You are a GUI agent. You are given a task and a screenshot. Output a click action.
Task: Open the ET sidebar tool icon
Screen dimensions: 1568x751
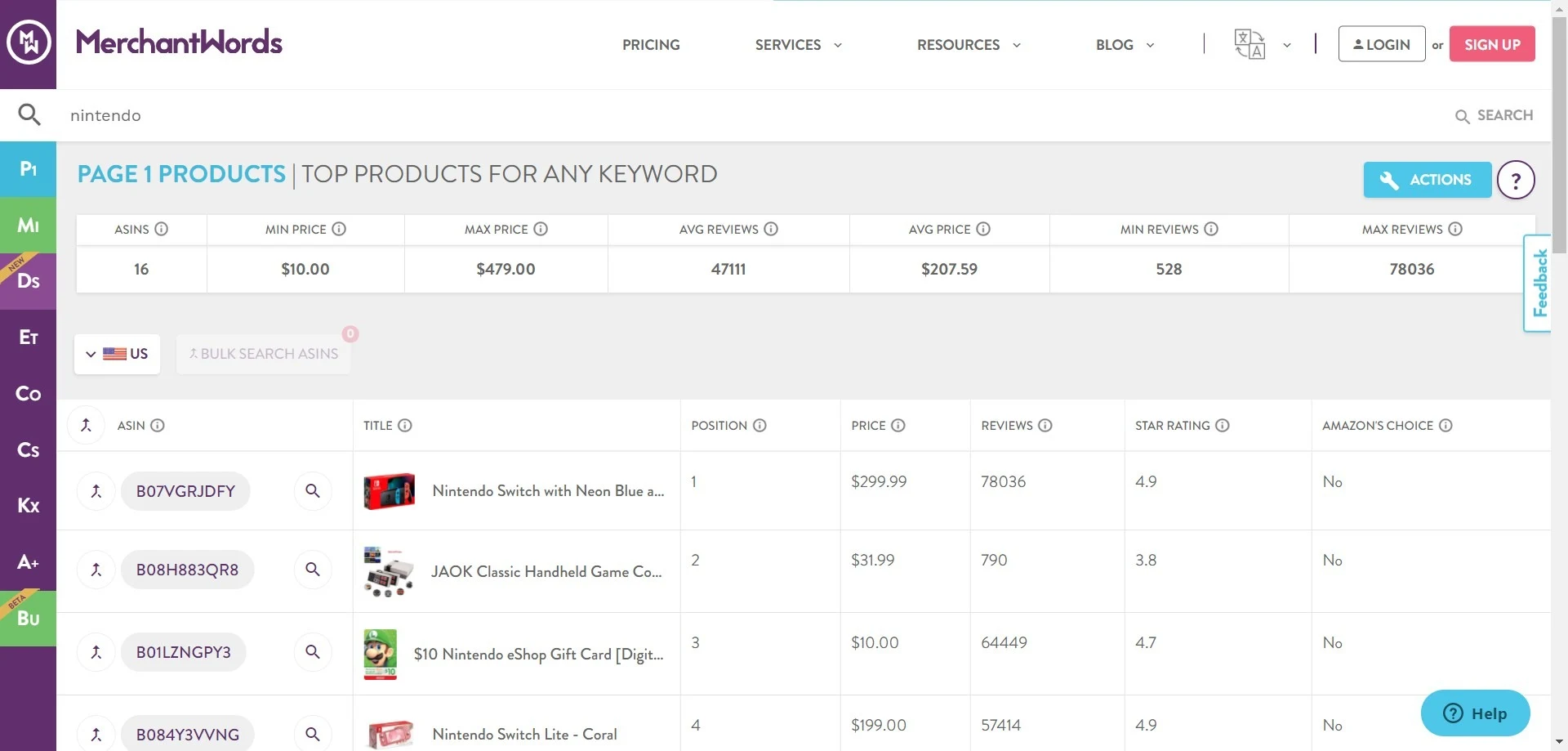[29, 338]
